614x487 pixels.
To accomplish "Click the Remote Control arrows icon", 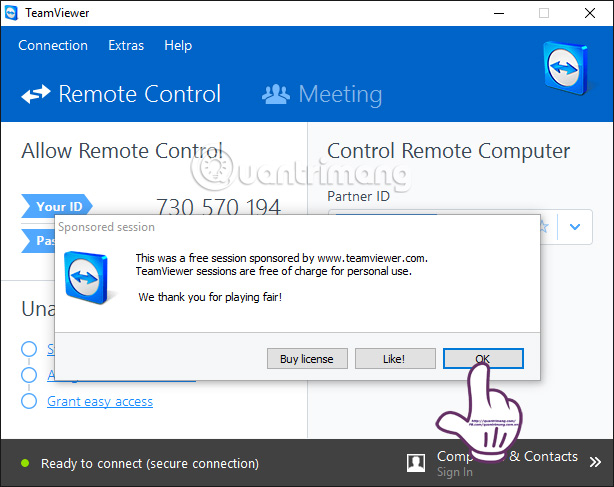I will (36, 94).
